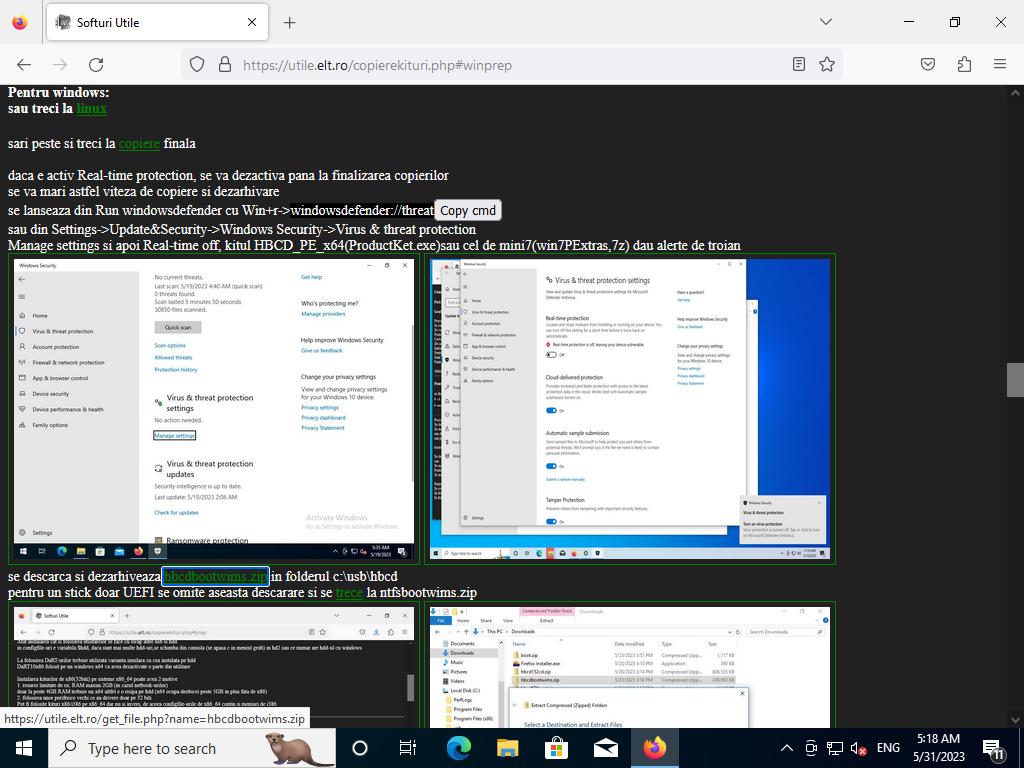The image size is (1024, 768).
Task: Follow the green linux link
Action: click(x=91, y=108)
